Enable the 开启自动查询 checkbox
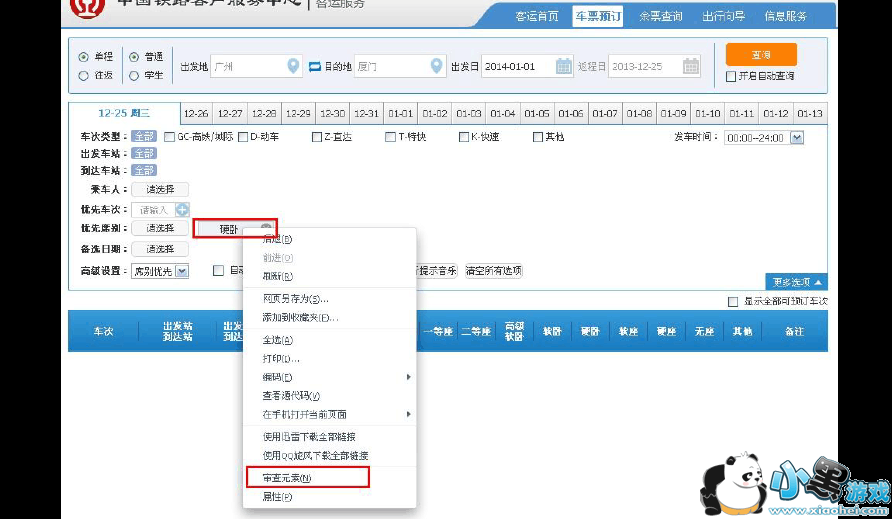 tap(731, 76)
